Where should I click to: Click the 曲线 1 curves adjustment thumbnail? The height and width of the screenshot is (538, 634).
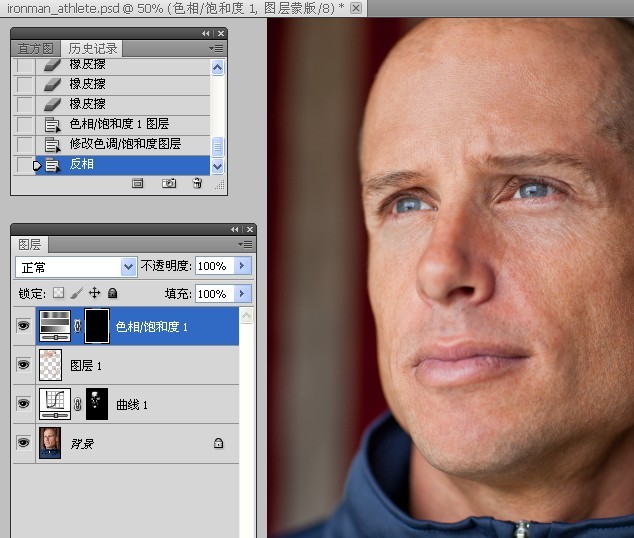pyautogui.click(x=55, y=404)
